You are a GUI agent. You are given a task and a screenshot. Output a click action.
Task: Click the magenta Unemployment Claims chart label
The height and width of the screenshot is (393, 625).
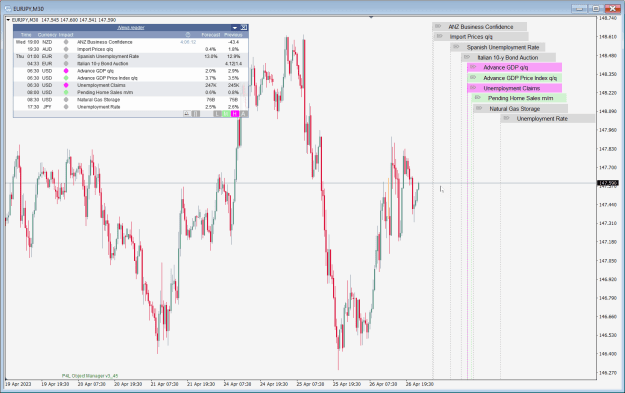515,88
